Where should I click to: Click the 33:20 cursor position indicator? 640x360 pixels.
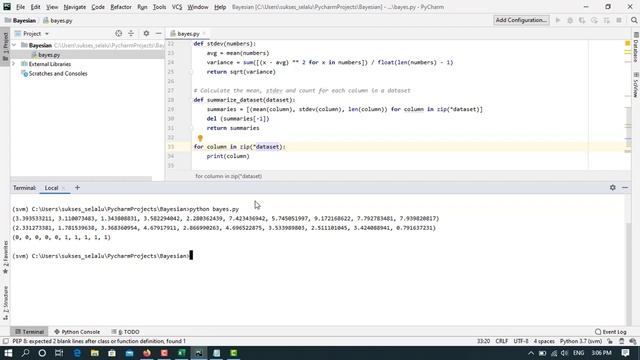coord(483,341)
